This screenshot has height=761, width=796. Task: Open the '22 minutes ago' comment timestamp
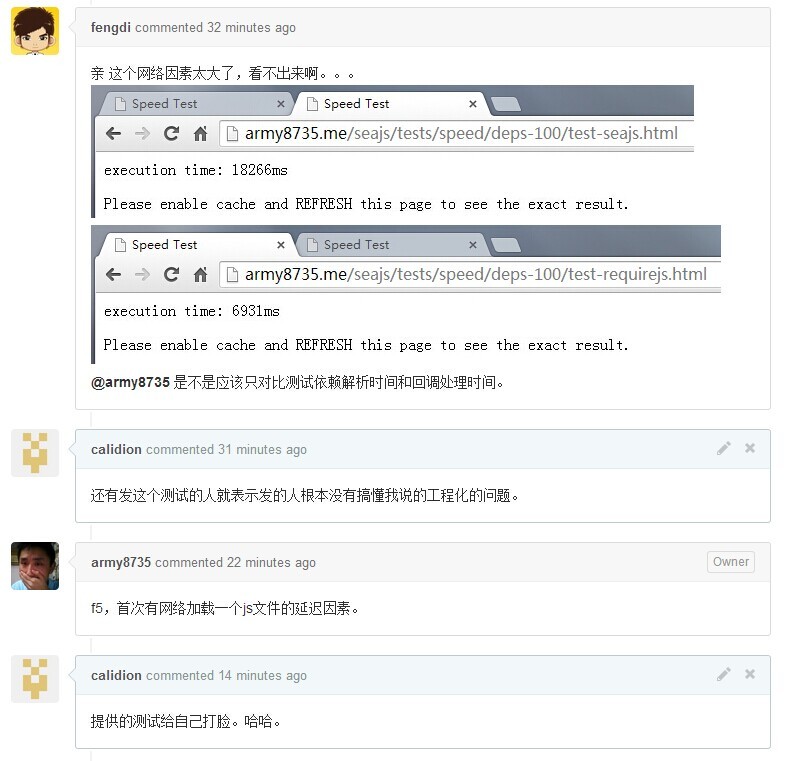pos(271,562)
